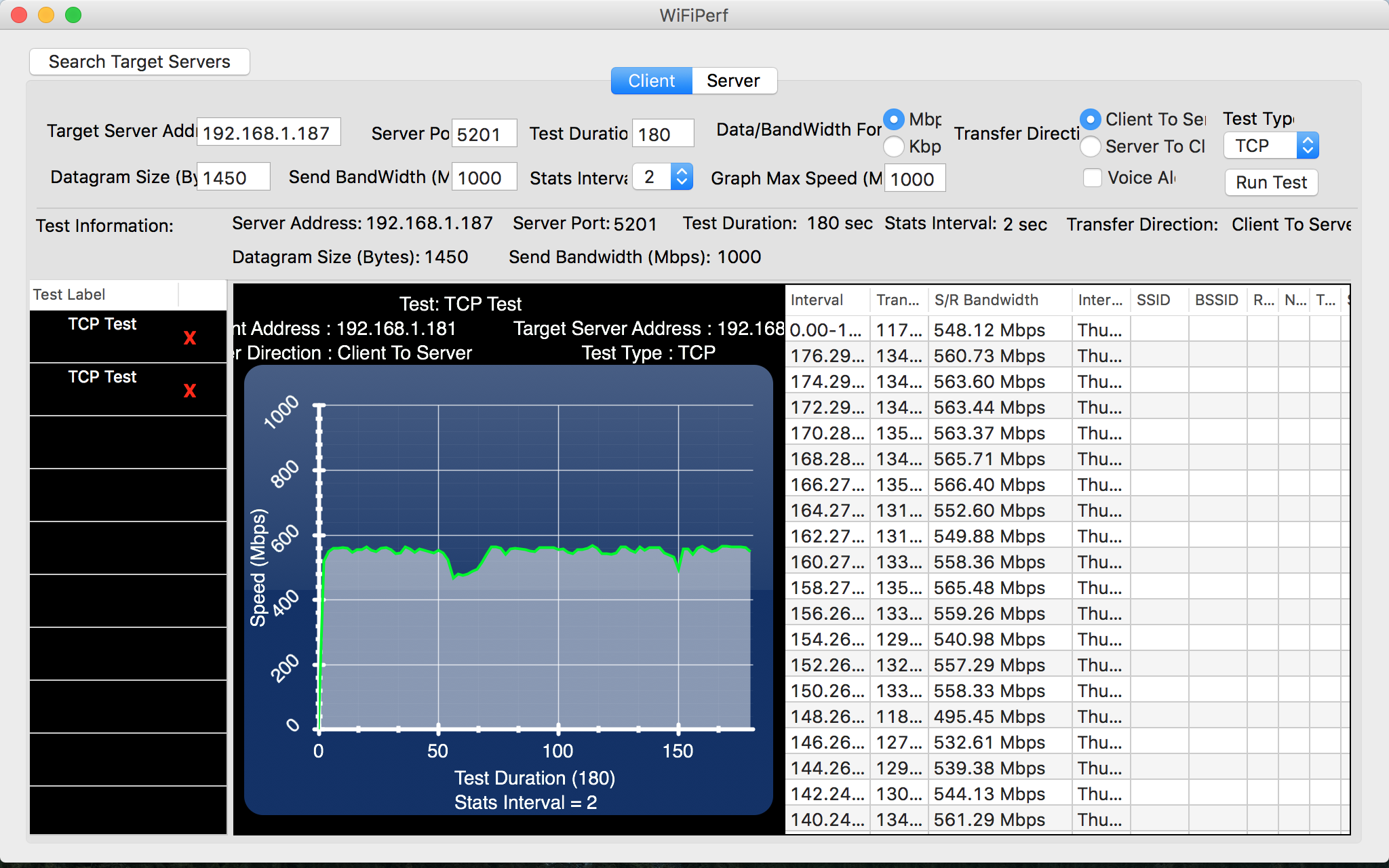Viewport: 1389px width, 868px height.
Task: Click the Server Port input field
Action: 484,134
